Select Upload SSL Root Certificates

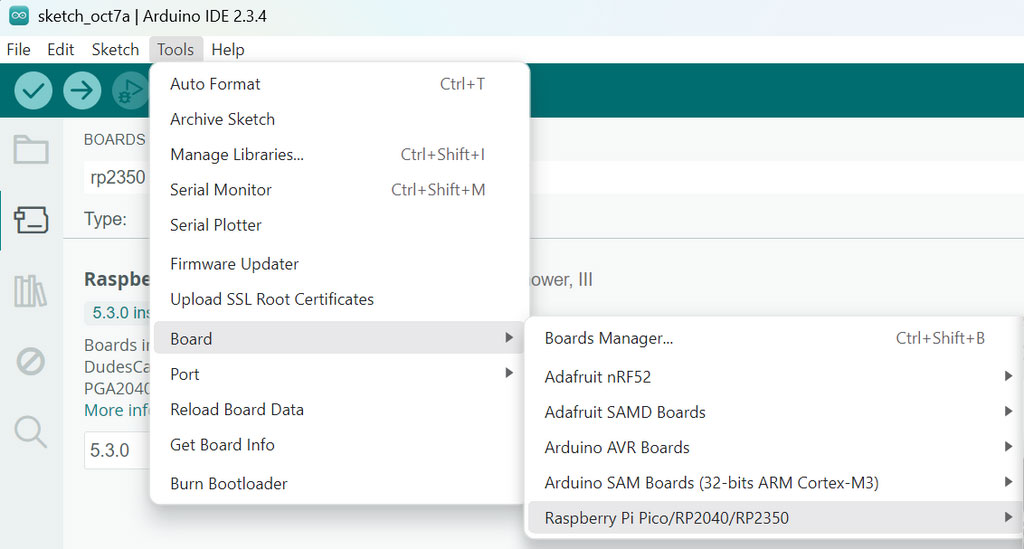(x=340, y=300)
